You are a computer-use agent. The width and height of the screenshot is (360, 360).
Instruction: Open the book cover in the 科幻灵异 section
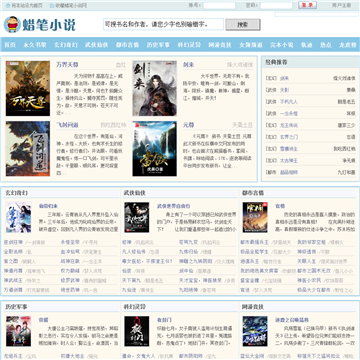(137, 331)
